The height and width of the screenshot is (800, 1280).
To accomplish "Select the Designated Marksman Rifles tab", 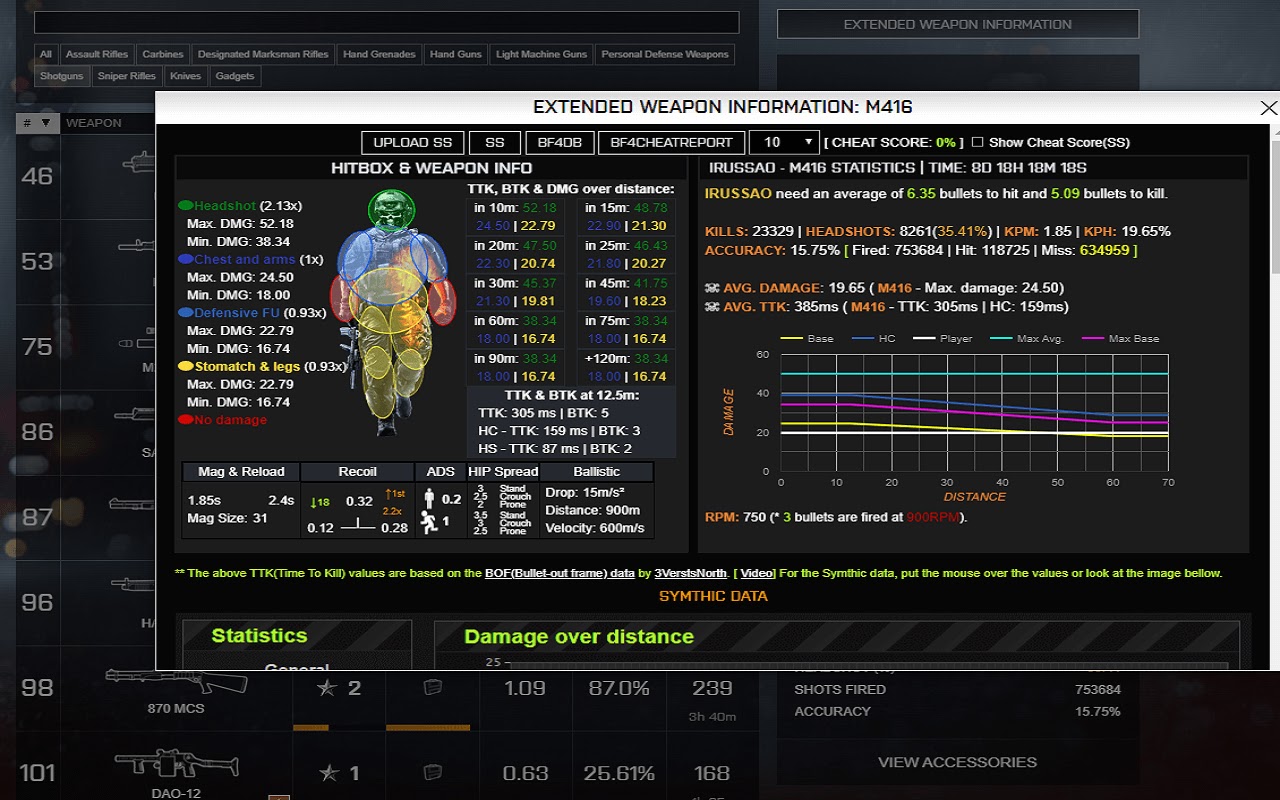I will [264, 54].
